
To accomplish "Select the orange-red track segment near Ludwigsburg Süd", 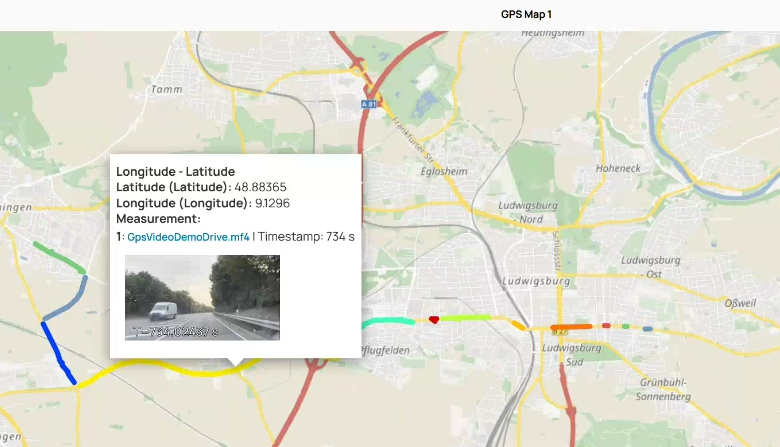I will pyautogui.click(x=571, y=327).
